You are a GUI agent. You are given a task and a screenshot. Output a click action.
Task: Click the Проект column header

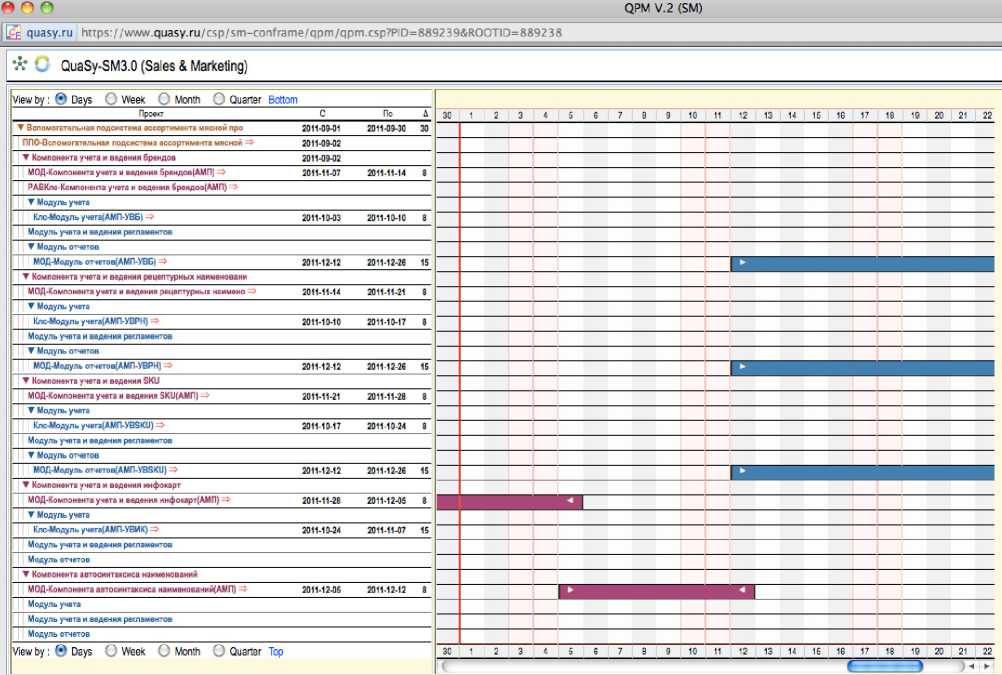[x=151, y=114]
